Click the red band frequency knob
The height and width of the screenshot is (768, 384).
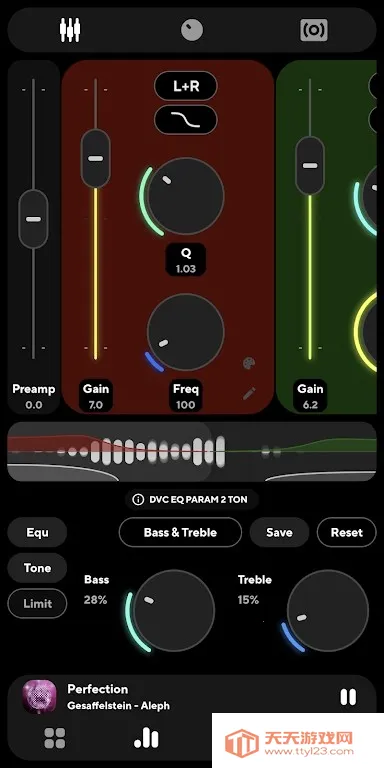[186, 332]
